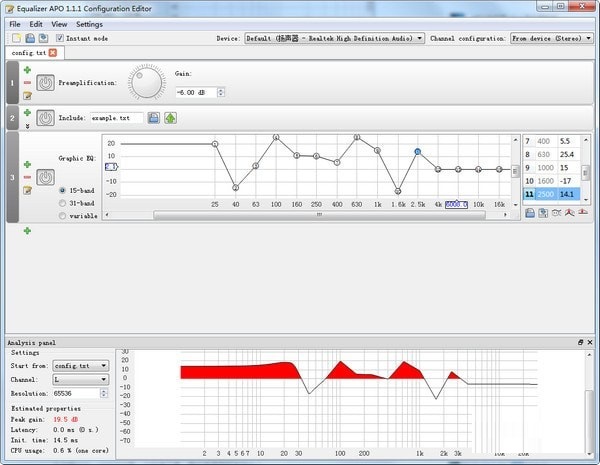The height and width of the screenshot is (465, 600).
Task: Choose the variable band radio option
Action: point(64,215)
